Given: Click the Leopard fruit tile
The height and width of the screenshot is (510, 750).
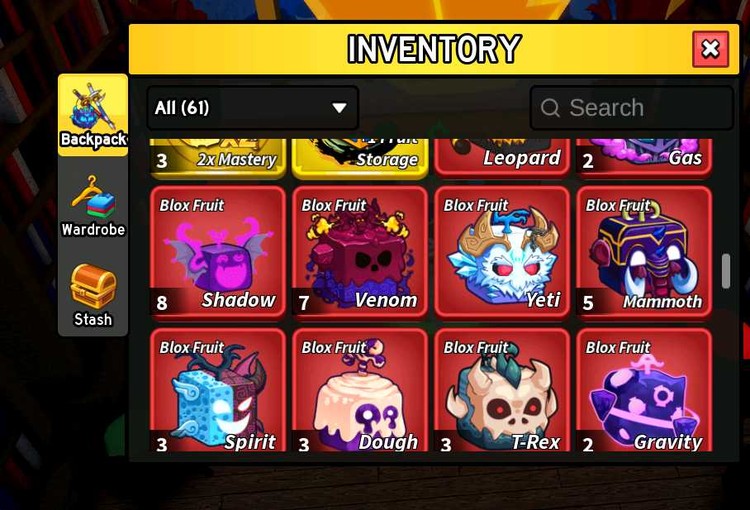Looking at the screenshot, I should click(502, 157).
